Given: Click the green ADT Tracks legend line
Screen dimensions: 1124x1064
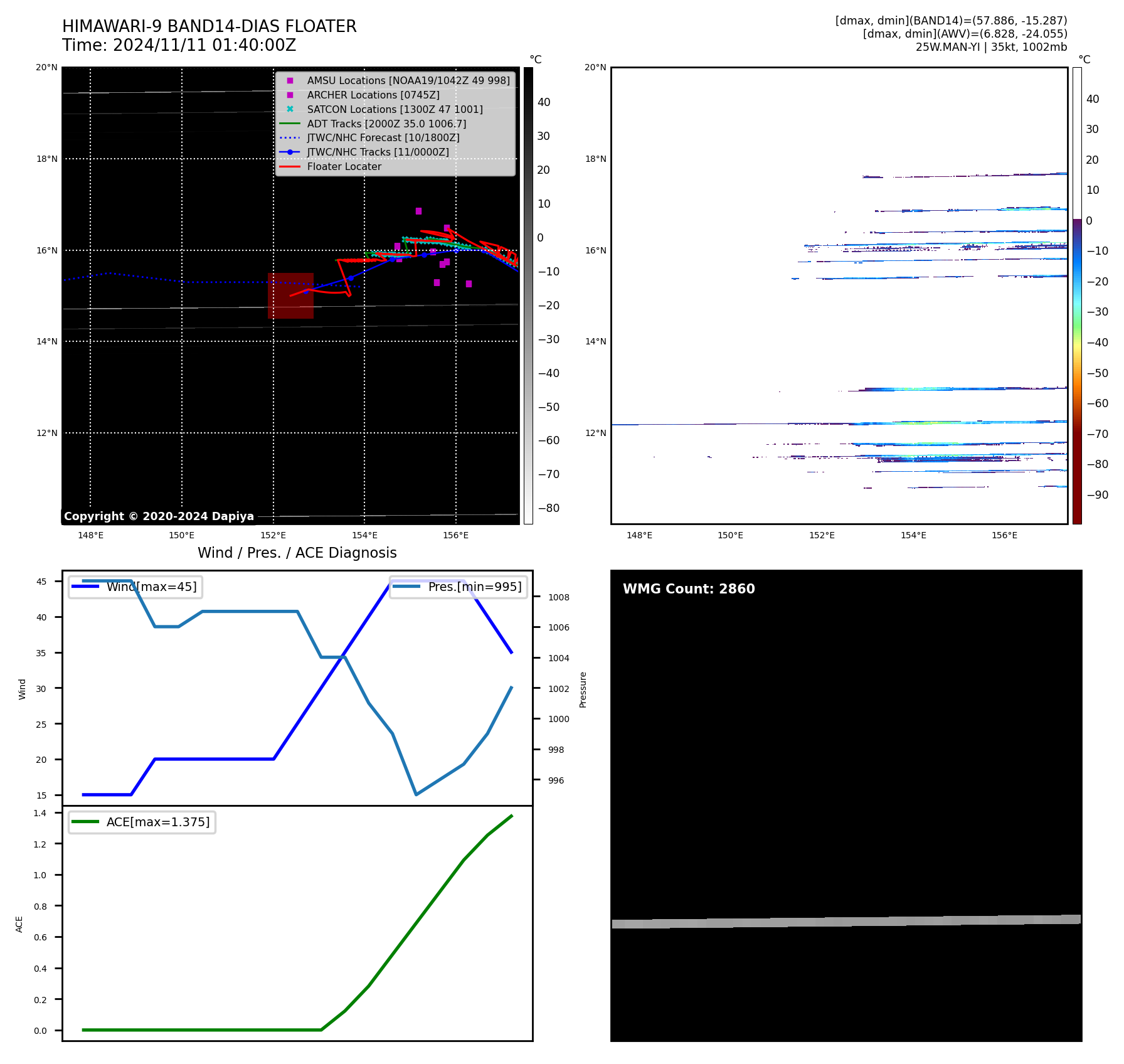Looking at the screenshot, I should click(290, 124).
